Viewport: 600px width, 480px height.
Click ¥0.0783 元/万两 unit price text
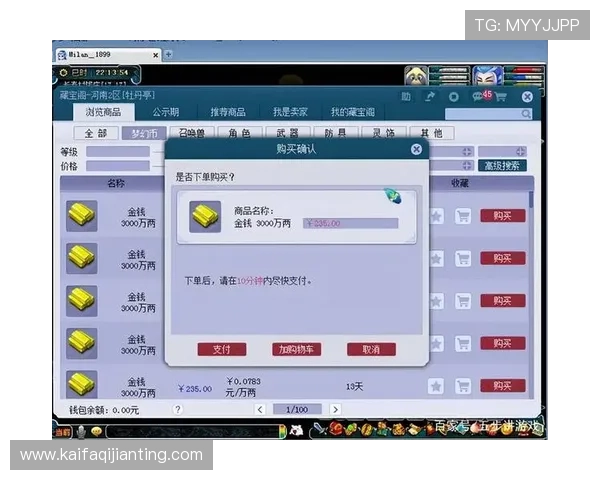coord(243,387)
